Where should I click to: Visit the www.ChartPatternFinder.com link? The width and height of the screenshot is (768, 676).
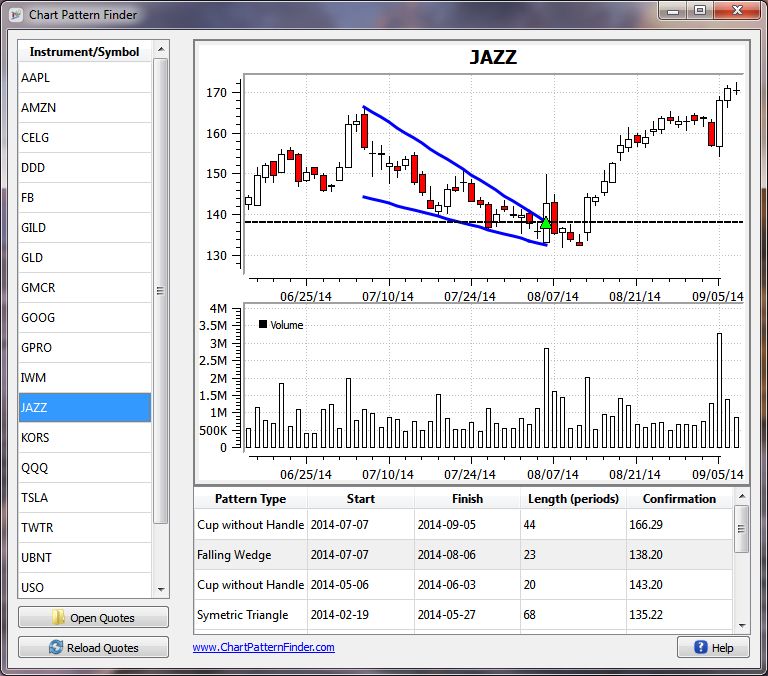[264, 647]
